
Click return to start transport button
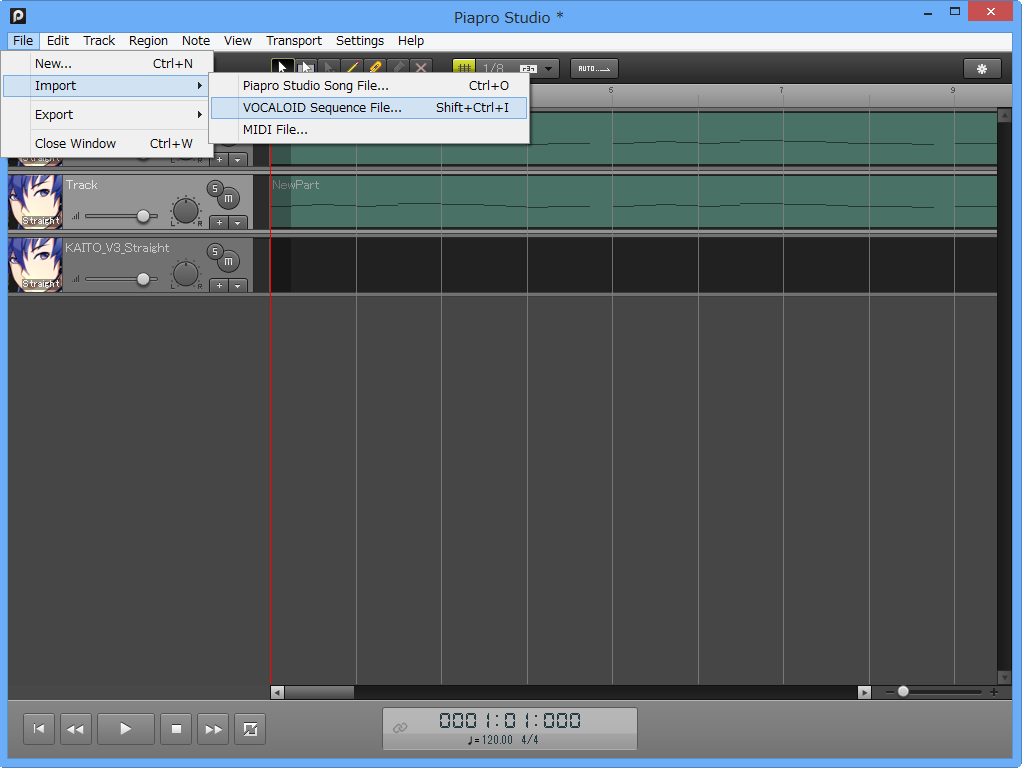[39, 729]
